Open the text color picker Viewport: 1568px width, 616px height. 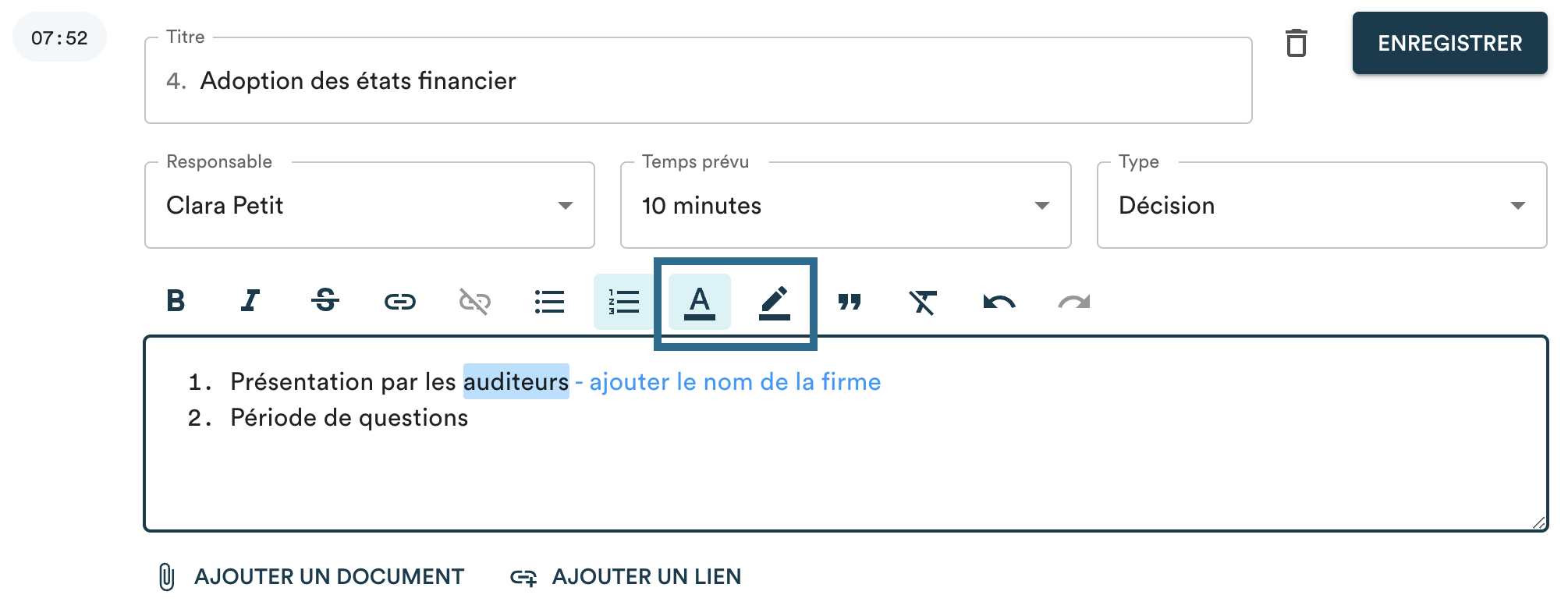point(700,301)
